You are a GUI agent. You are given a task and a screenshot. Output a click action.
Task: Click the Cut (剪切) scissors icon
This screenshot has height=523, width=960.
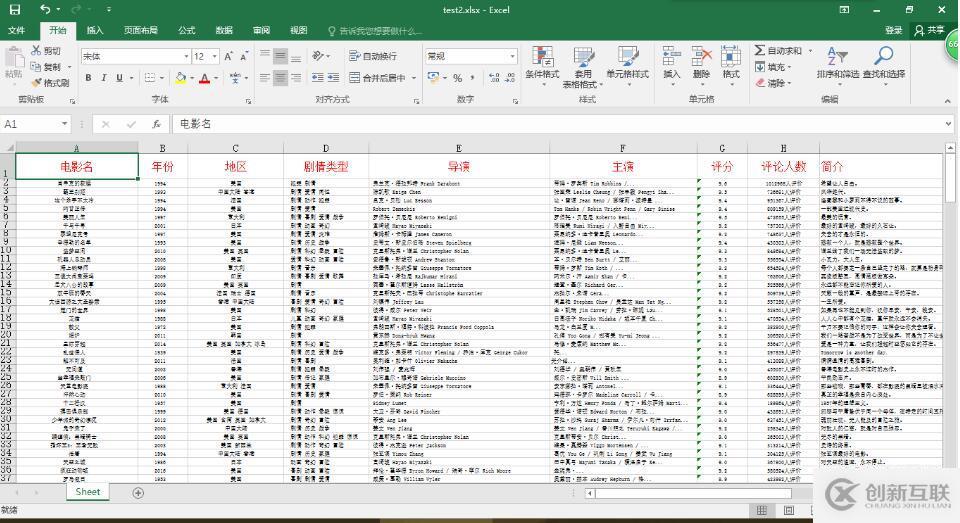coord(36,51)
